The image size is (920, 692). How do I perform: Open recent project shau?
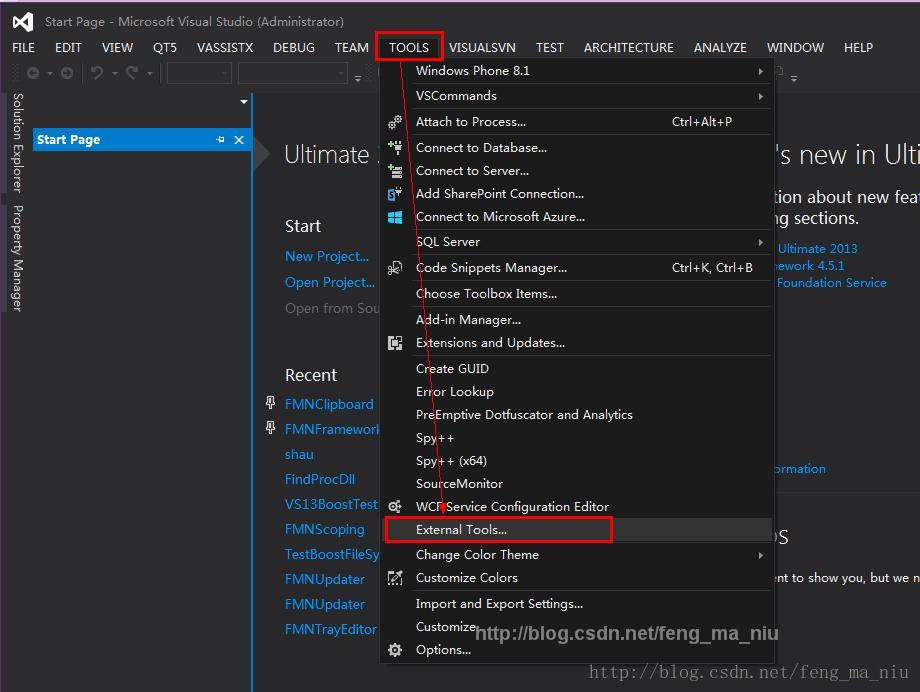pyautogui.click(x=299, y=454)
